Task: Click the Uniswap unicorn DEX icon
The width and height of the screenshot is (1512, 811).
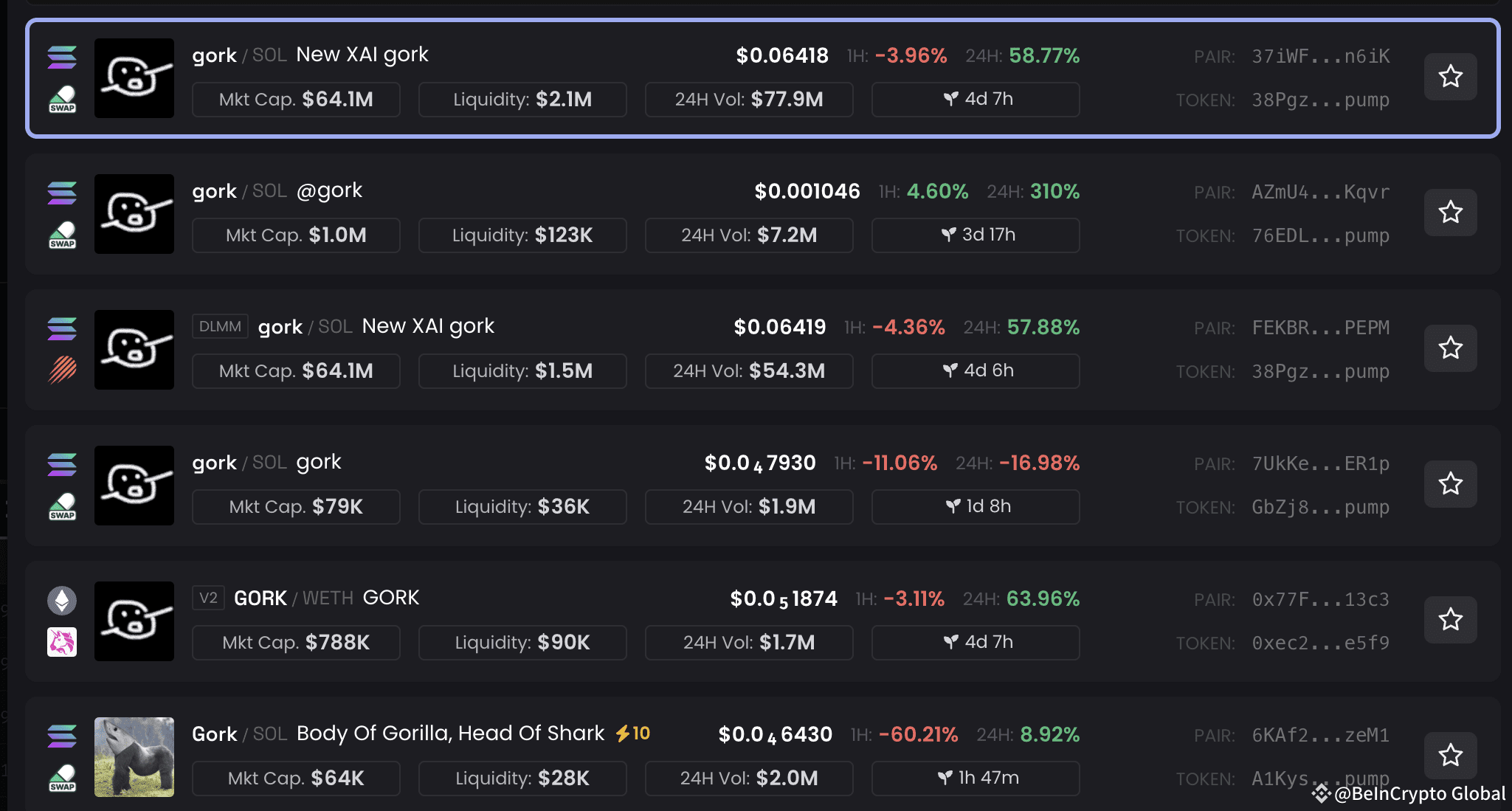Action: coord(62,642)
